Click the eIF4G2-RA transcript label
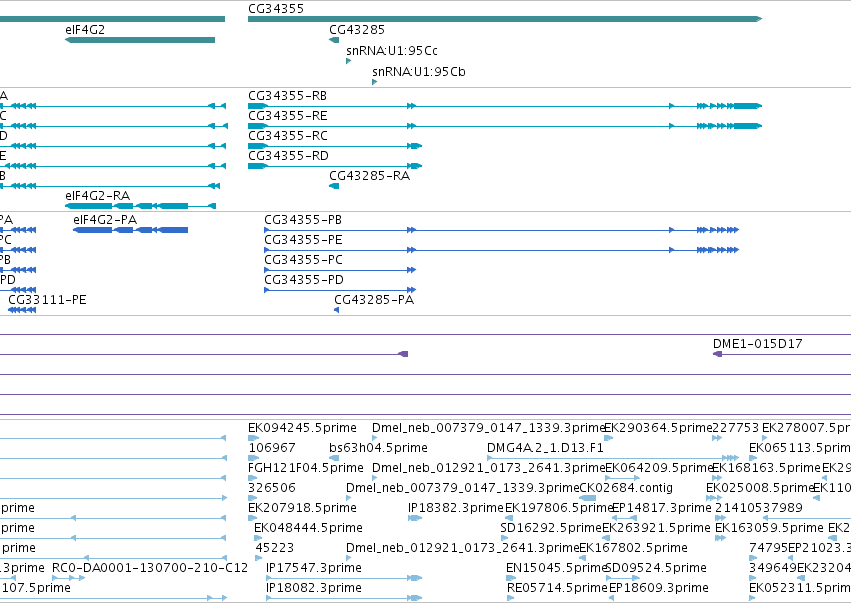 pyautogui.click(x=97, y=196)
